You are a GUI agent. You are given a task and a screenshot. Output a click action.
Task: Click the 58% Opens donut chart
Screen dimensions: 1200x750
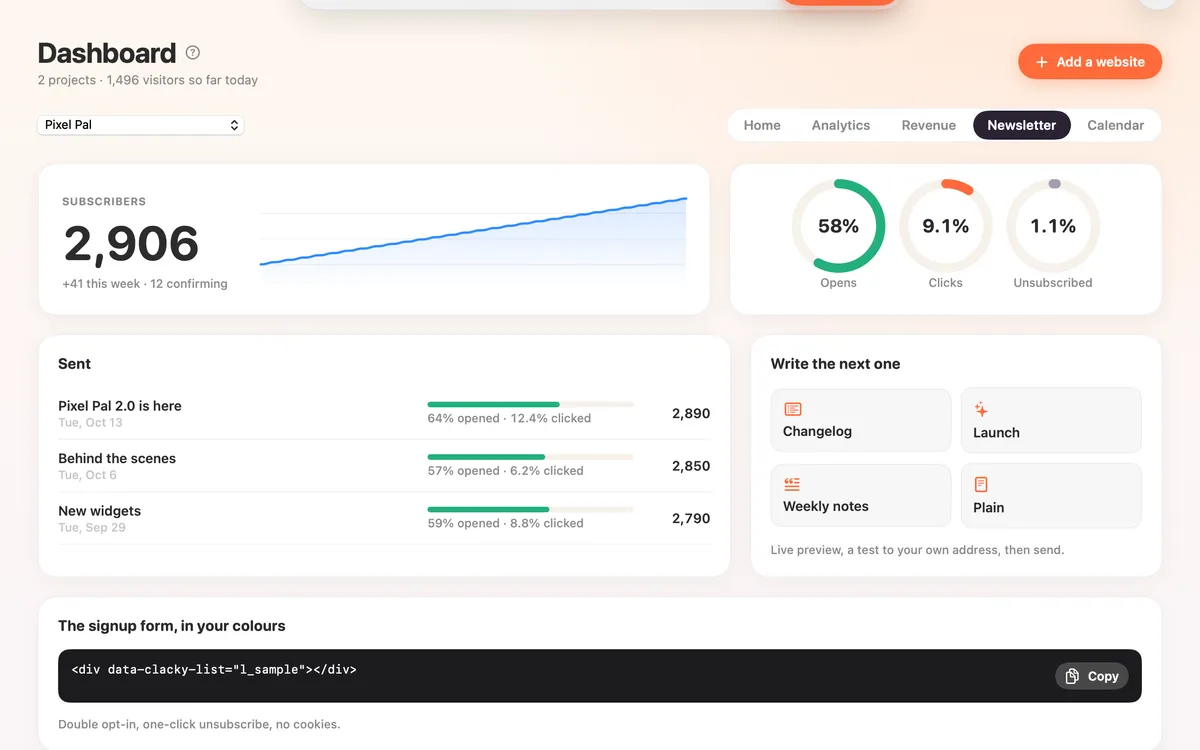838,226
